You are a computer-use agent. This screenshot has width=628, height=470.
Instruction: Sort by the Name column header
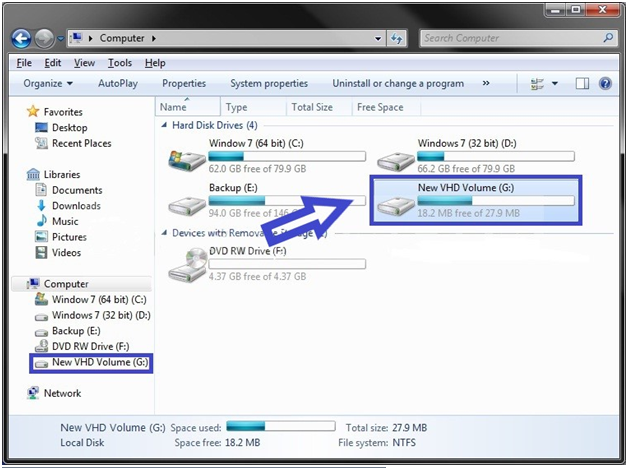[x=188, y=107]
